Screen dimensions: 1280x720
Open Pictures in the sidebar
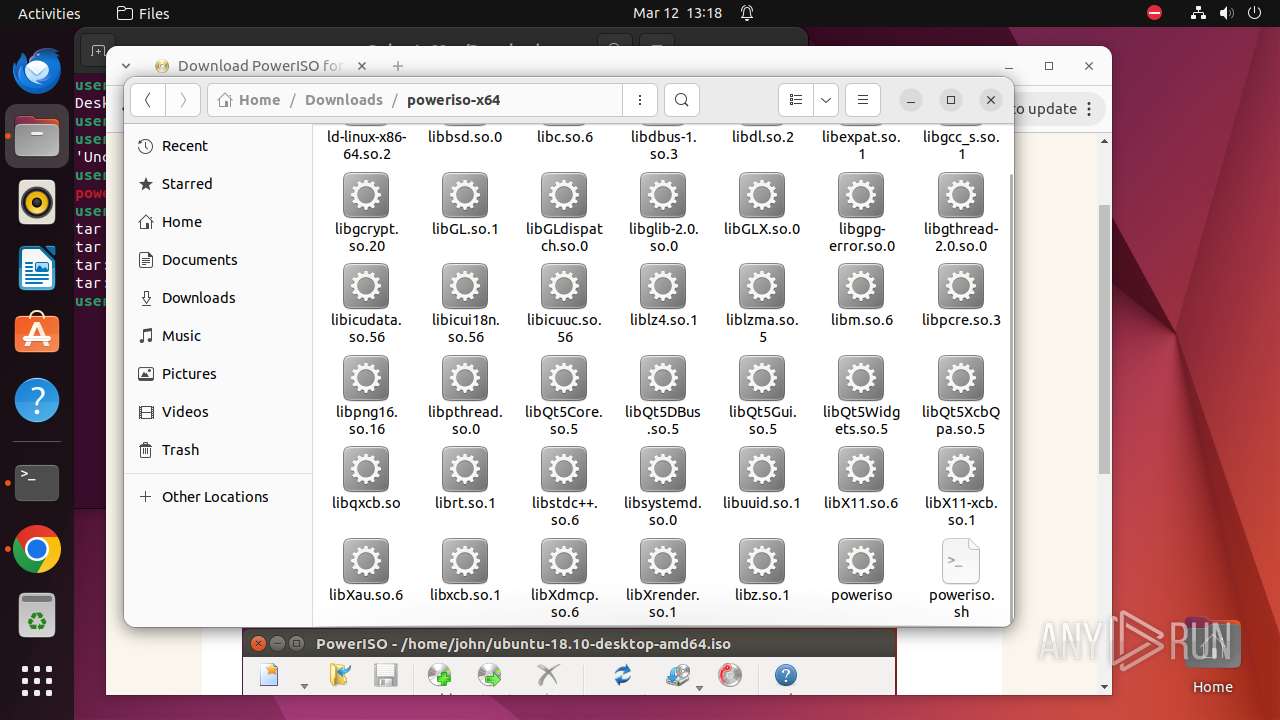coord(218,374)
